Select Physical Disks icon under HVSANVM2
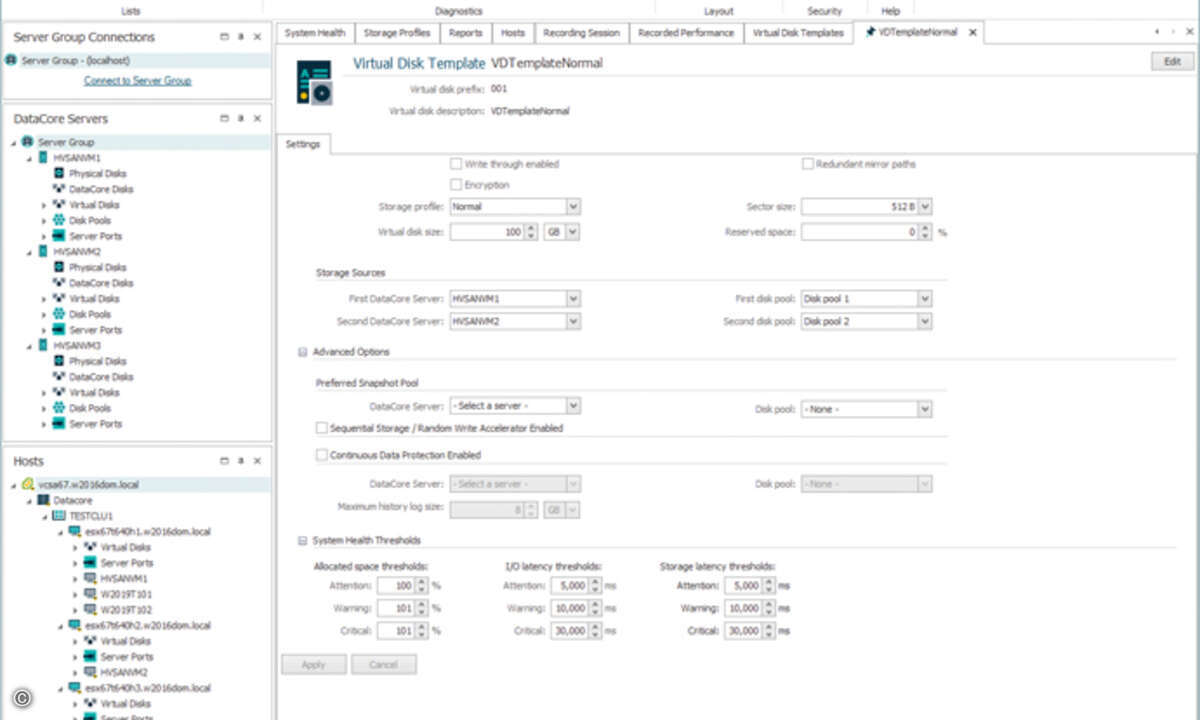The image size is (1200, 720). click(x=59, y=267)
